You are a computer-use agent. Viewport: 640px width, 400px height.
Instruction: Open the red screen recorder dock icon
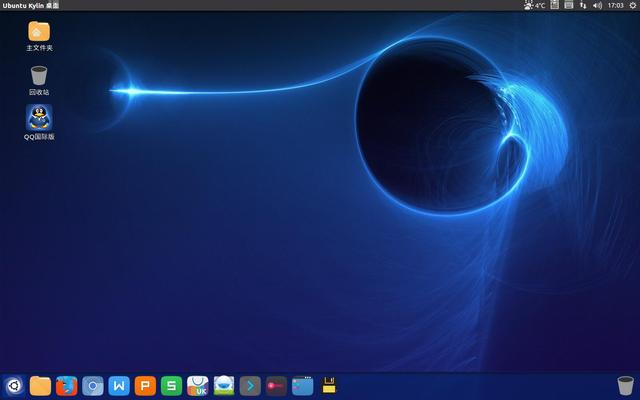tap(276, 385)
